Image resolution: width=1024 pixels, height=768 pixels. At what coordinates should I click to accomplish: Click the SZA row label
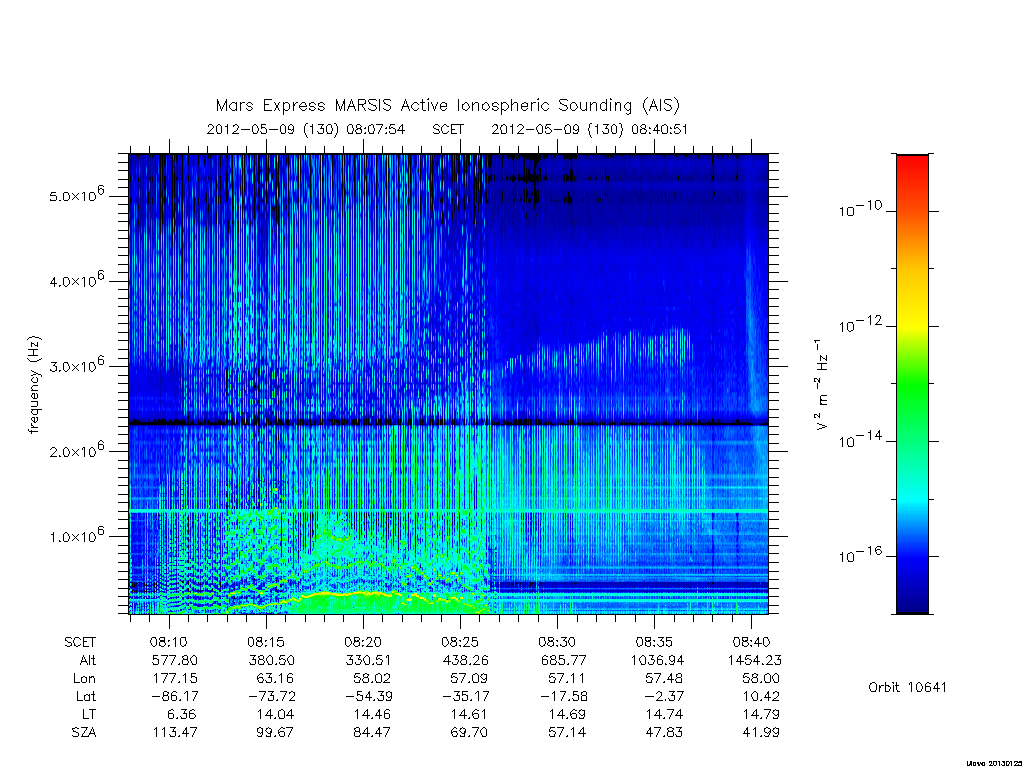(84, 733)
